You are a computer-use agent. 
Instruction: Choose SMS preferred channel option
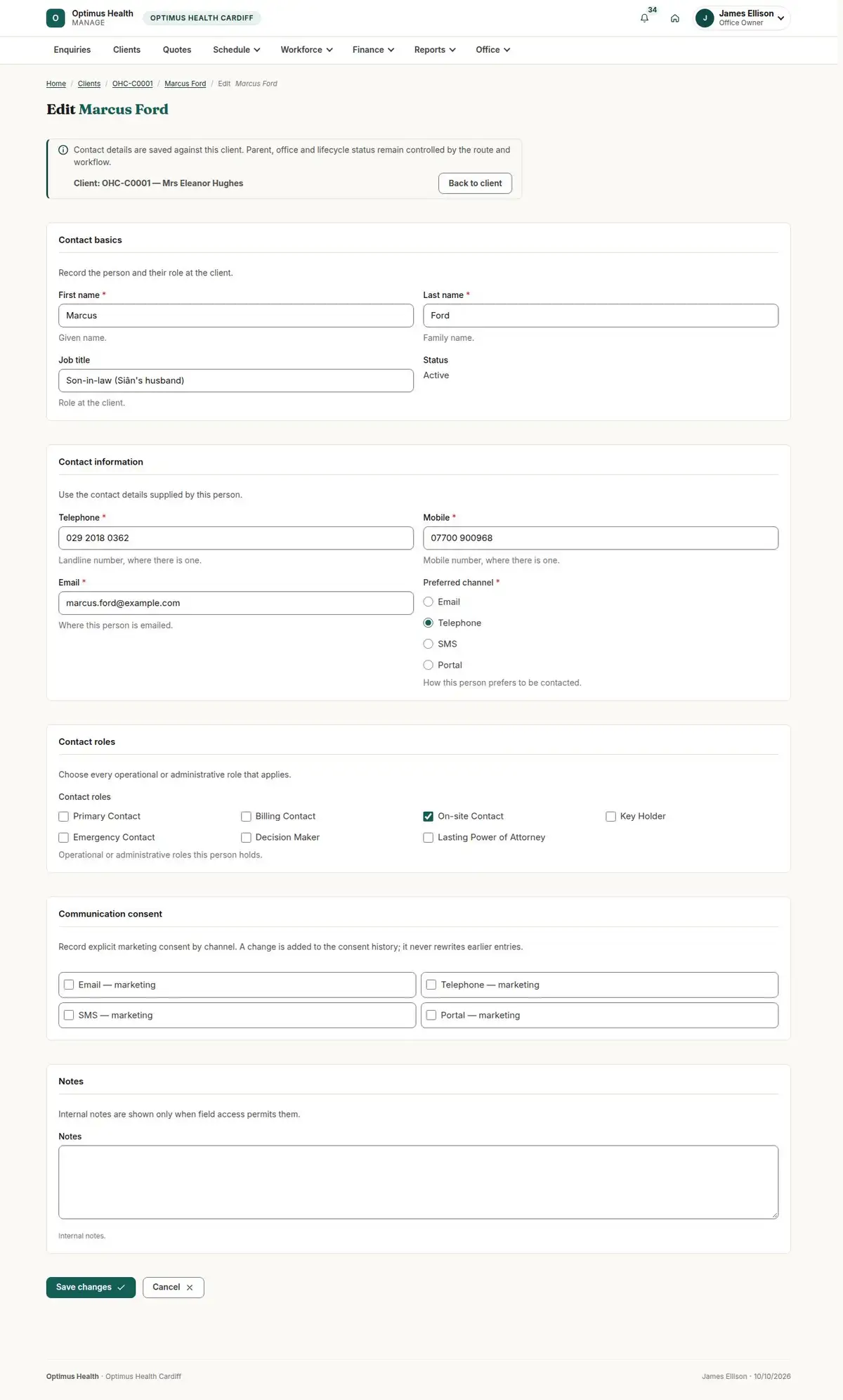428,644
